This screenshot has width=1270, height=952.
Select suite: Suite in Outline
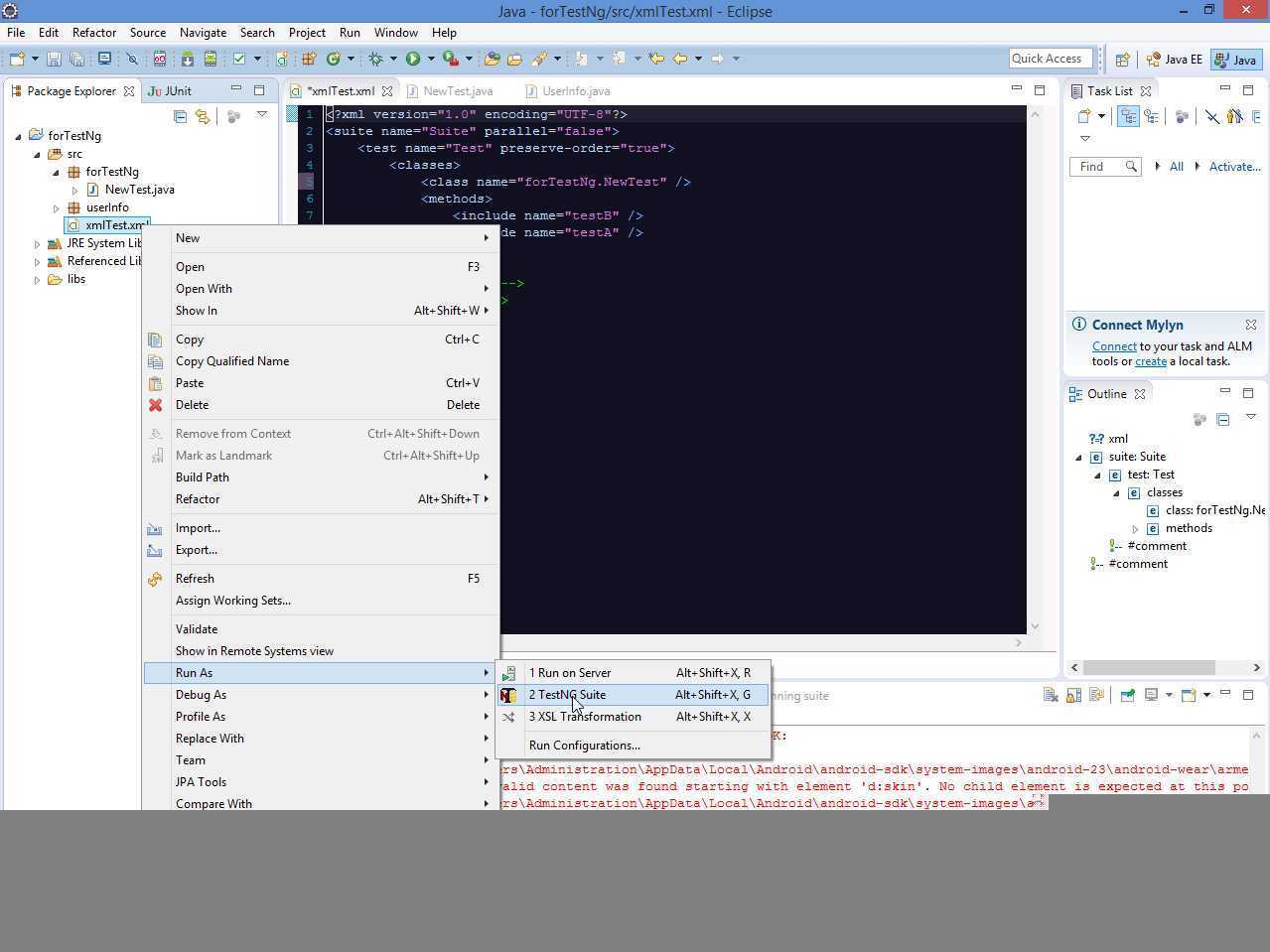point(1137,457)
